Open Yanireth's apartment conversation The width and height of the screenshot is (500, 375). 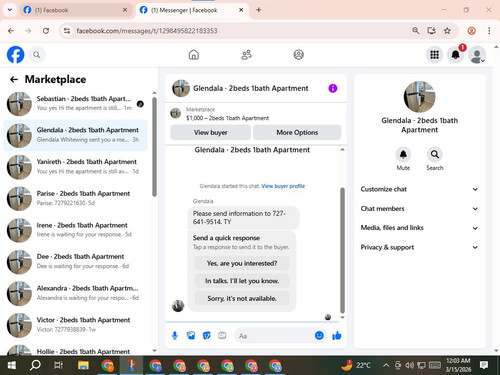pos(75,167)
